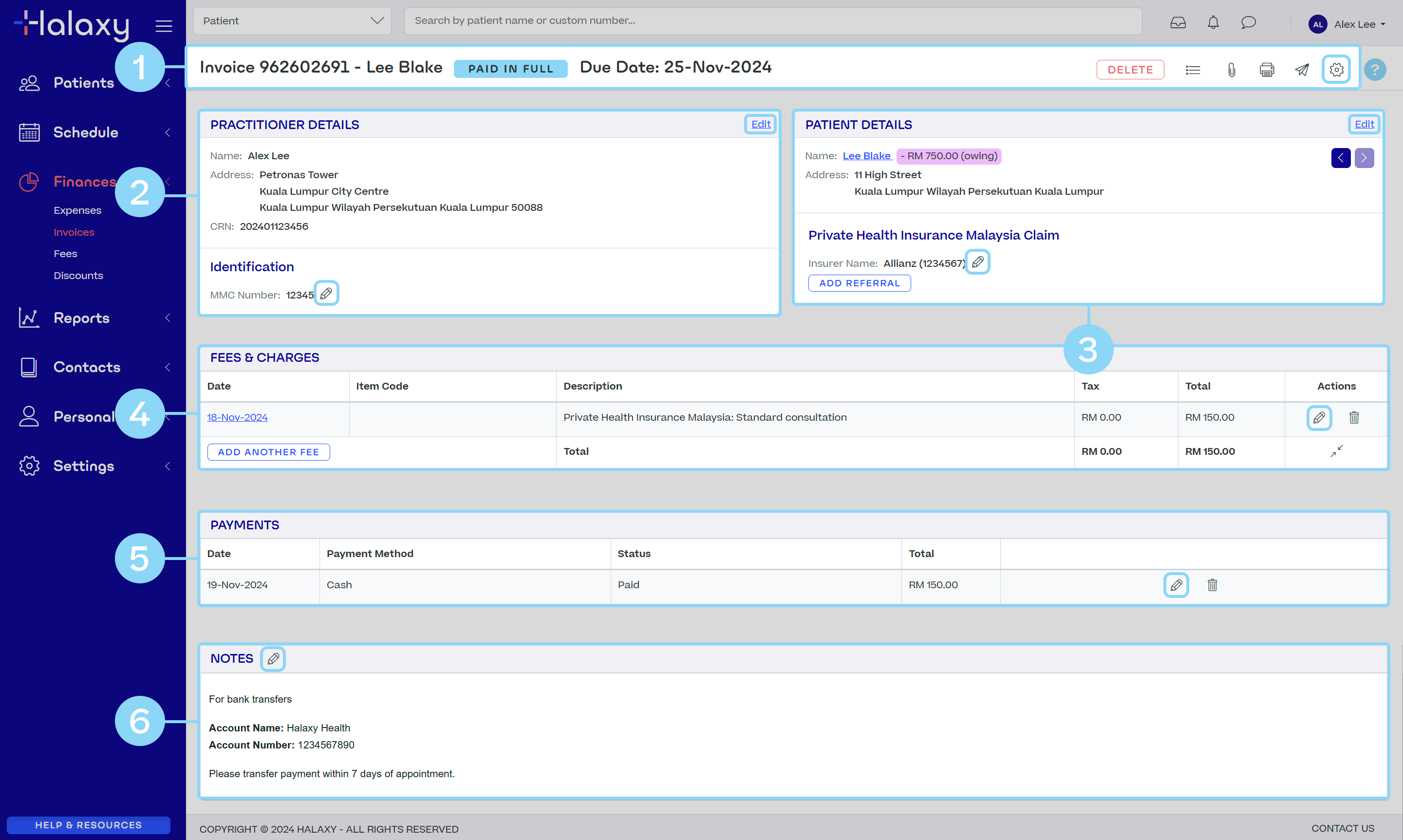Go to previous patient invoice arrow
Viewport: 1403px width, 840px height.
(x=1340, y=157)
